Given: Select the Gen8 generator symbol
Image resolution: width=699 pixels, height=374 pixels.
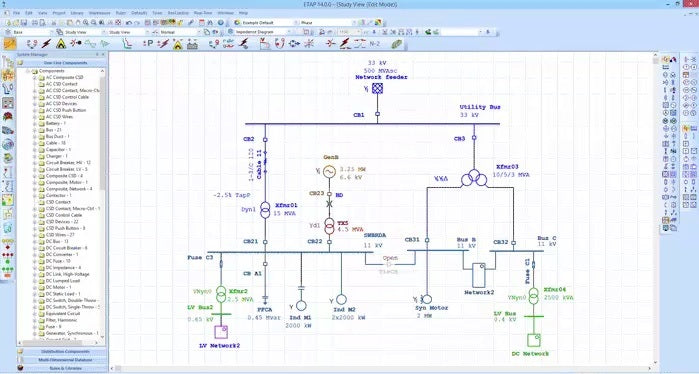Looking at the screenshot, I should [x=329, y=172].
